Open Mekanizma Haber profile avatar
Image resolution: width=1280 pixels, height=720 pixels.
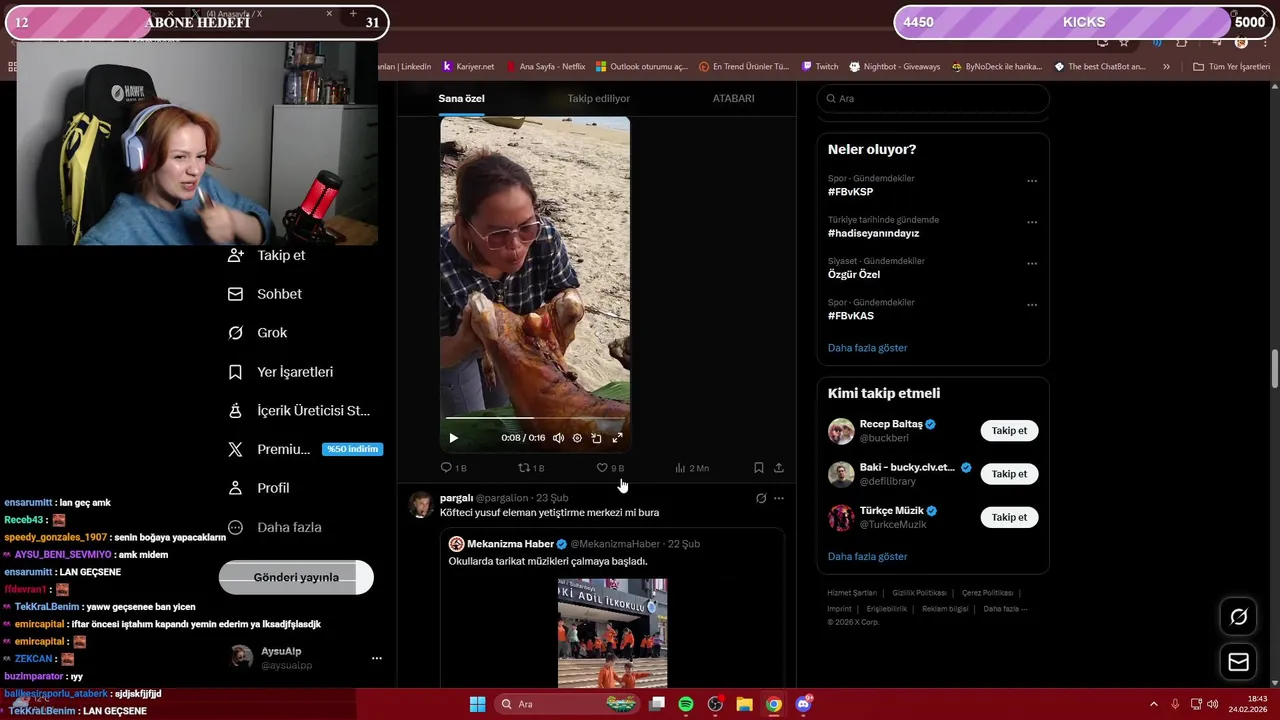[456, 544]
